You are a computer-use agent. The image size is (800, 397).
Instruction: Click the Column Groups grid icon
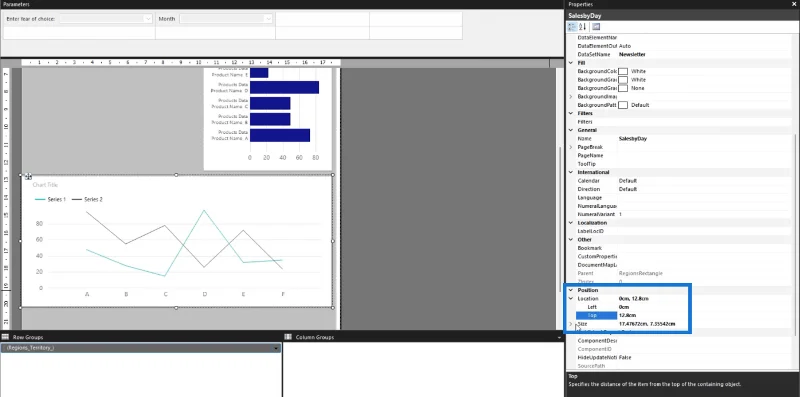[288, 337]
